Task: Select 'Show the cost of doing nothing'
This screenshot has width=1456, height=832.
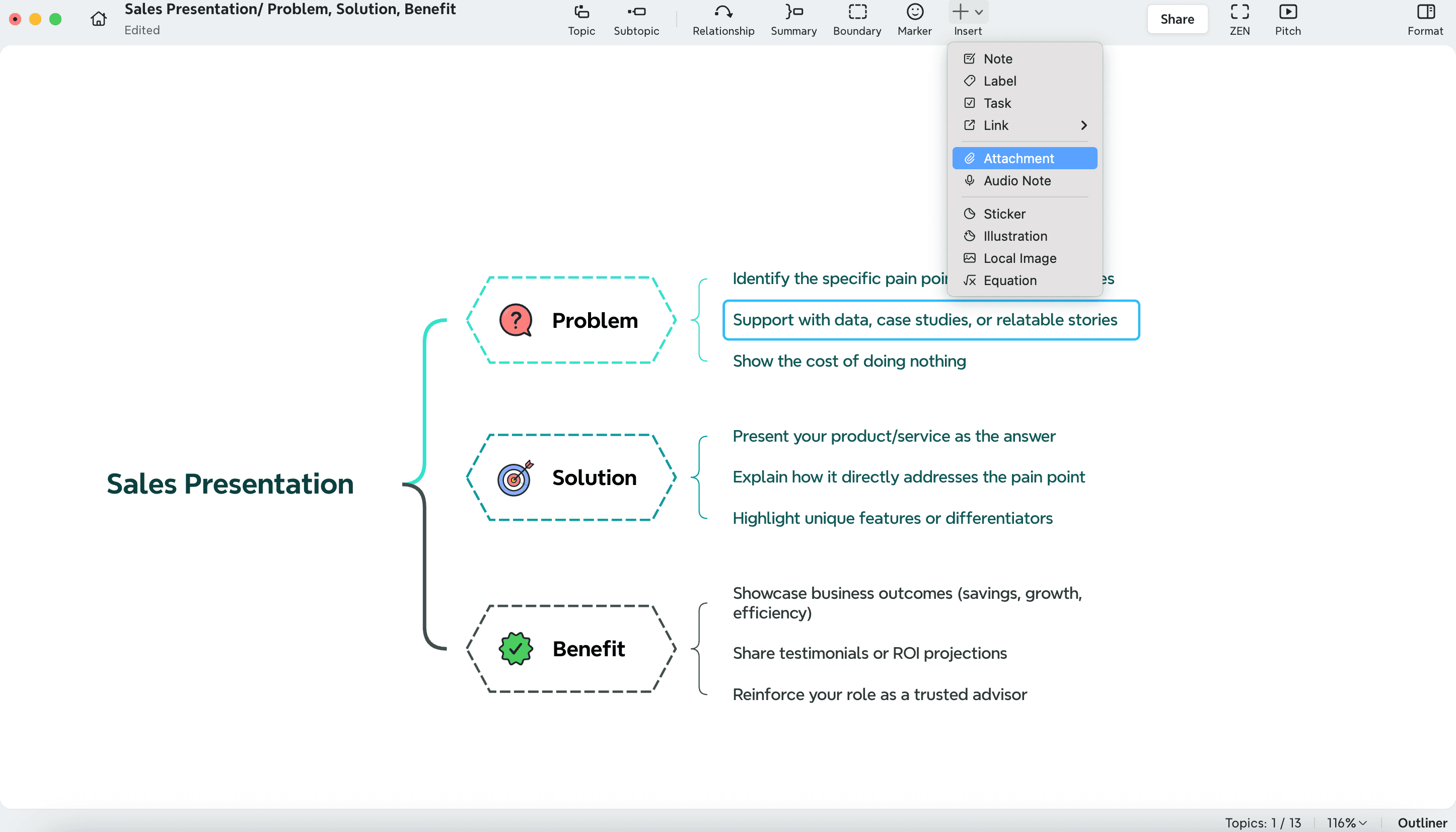Action: pos(849,361)
